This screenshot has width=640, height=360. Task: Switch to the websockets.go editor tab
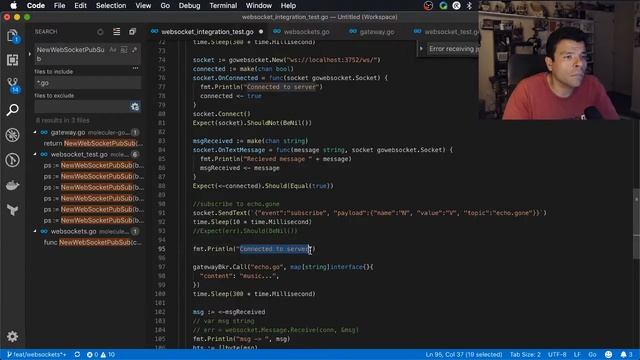[x=306, y=31]
